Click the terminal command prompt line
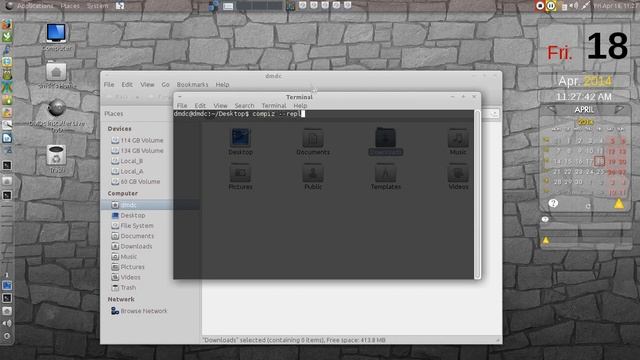640x360 pixels. tap(240, 114)
